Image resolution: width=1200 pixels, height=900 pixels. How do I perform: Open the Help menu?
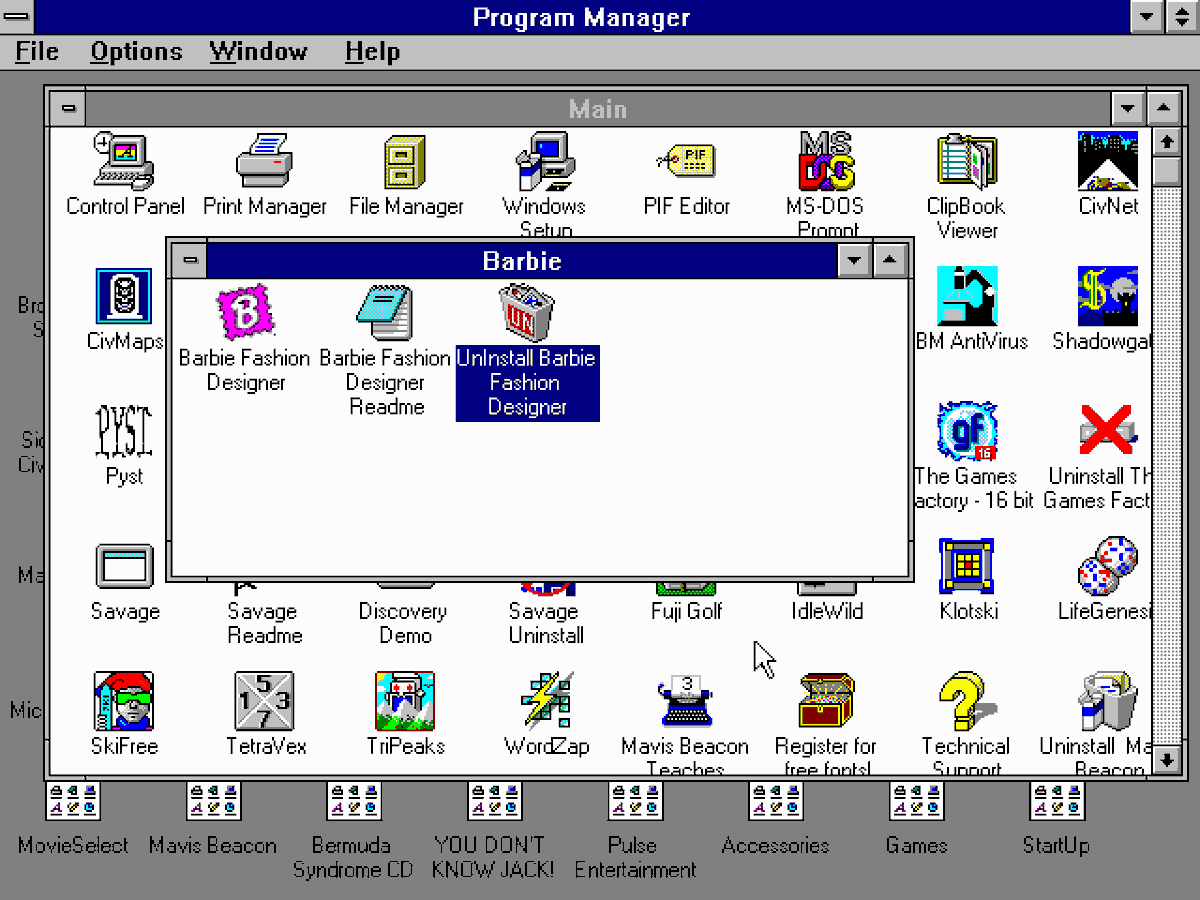[372, 52]
